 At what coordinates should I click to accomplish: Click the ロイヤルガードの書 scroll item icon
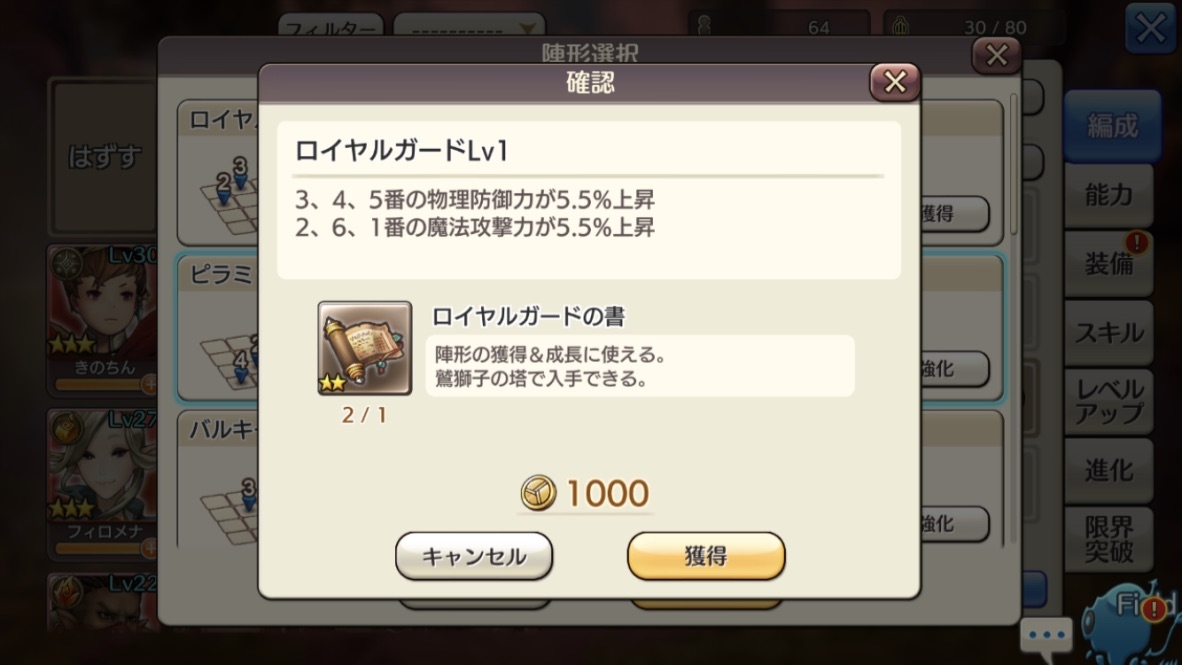click(x=365, y=348)
